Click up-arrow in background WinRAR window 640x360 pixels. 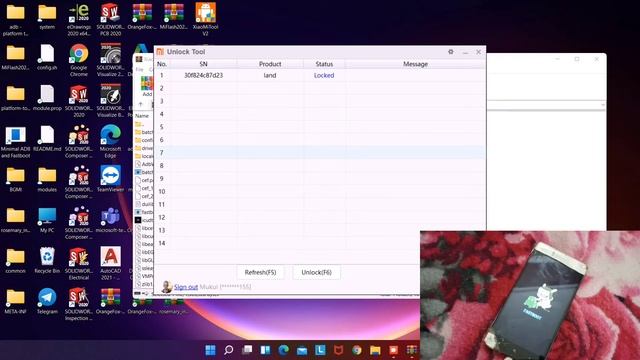141,104
